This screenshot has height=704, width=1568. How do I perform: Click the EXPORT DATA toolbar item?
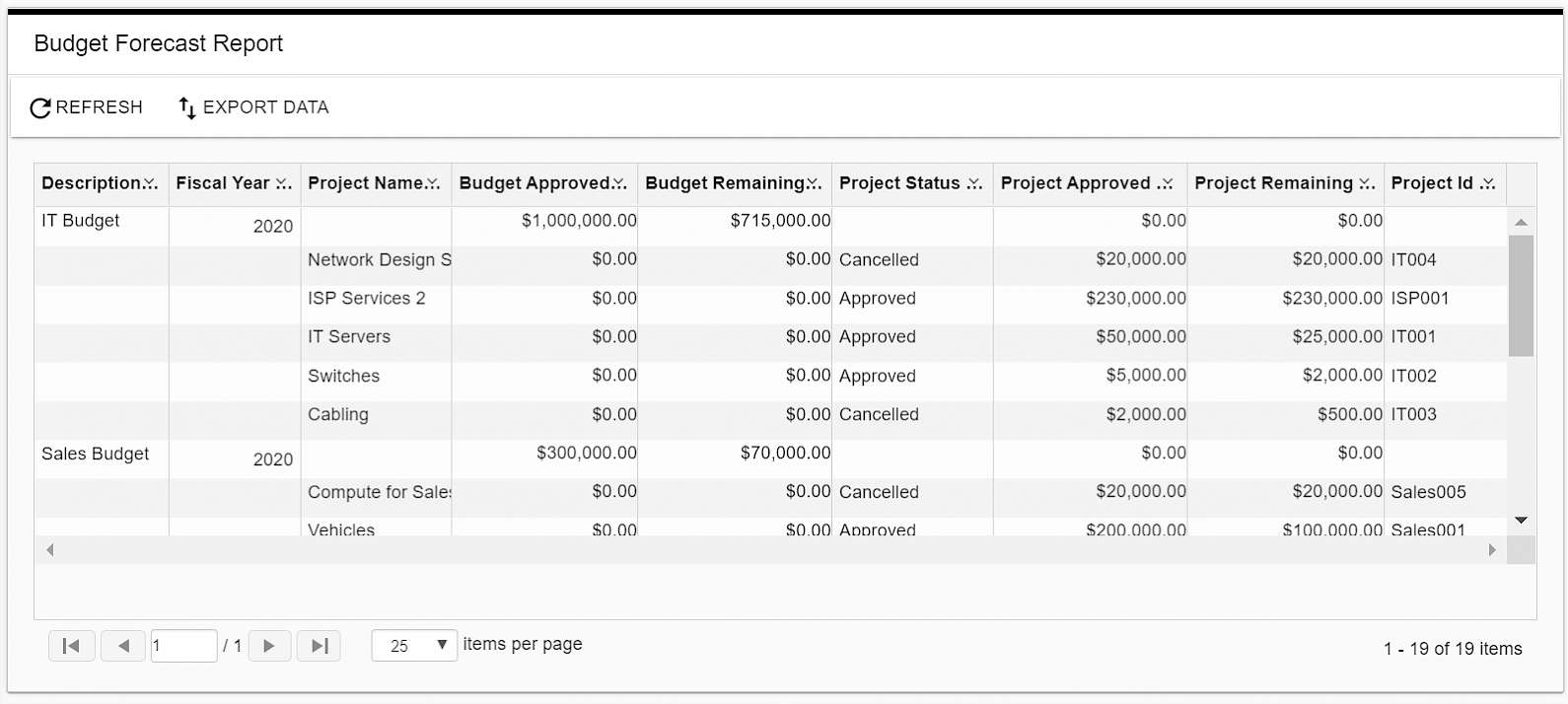point(251,107)
